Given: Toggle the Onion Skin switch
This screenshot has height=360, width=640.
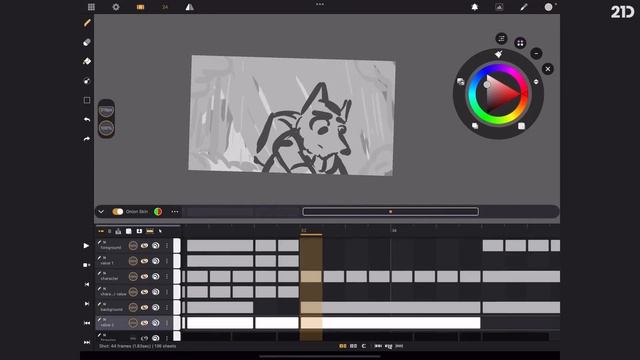Looking at the screenshot, I should [118, 211].
